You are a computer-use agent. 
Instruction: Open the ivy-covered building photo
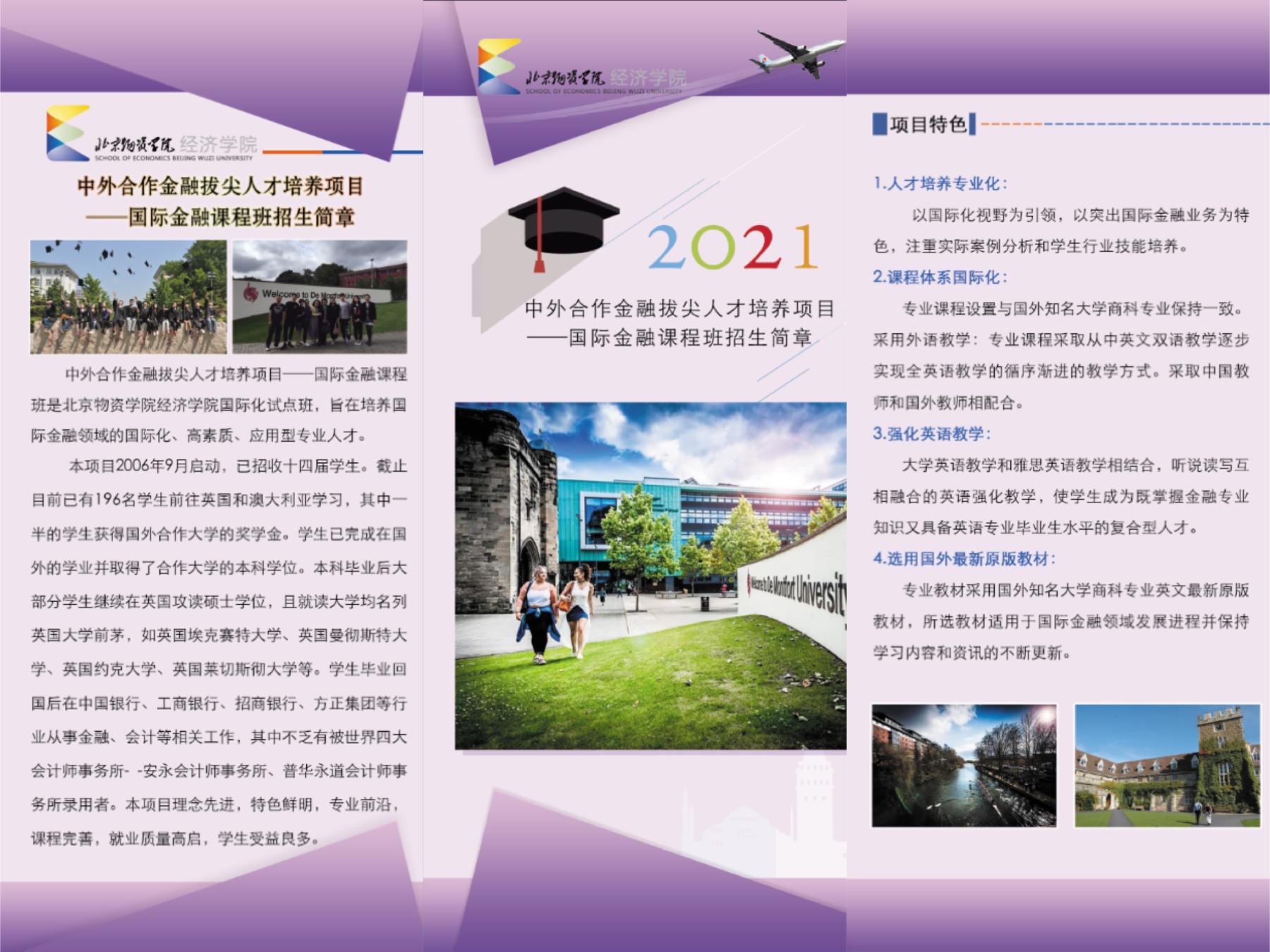click(1167, 765)
